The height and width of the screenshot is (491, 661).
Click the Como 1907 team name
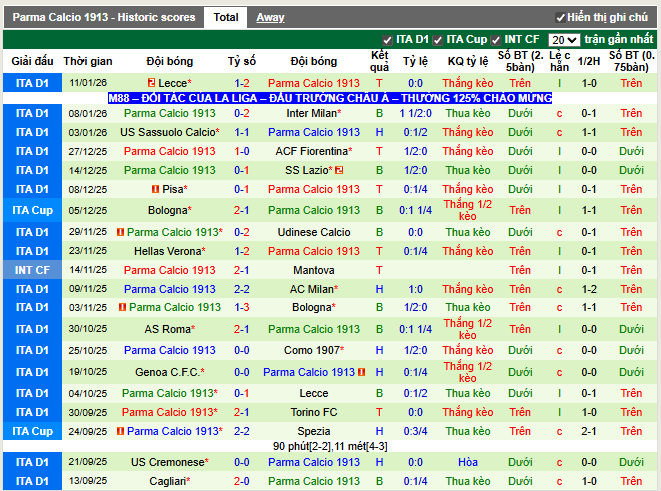tap(314, 350)
